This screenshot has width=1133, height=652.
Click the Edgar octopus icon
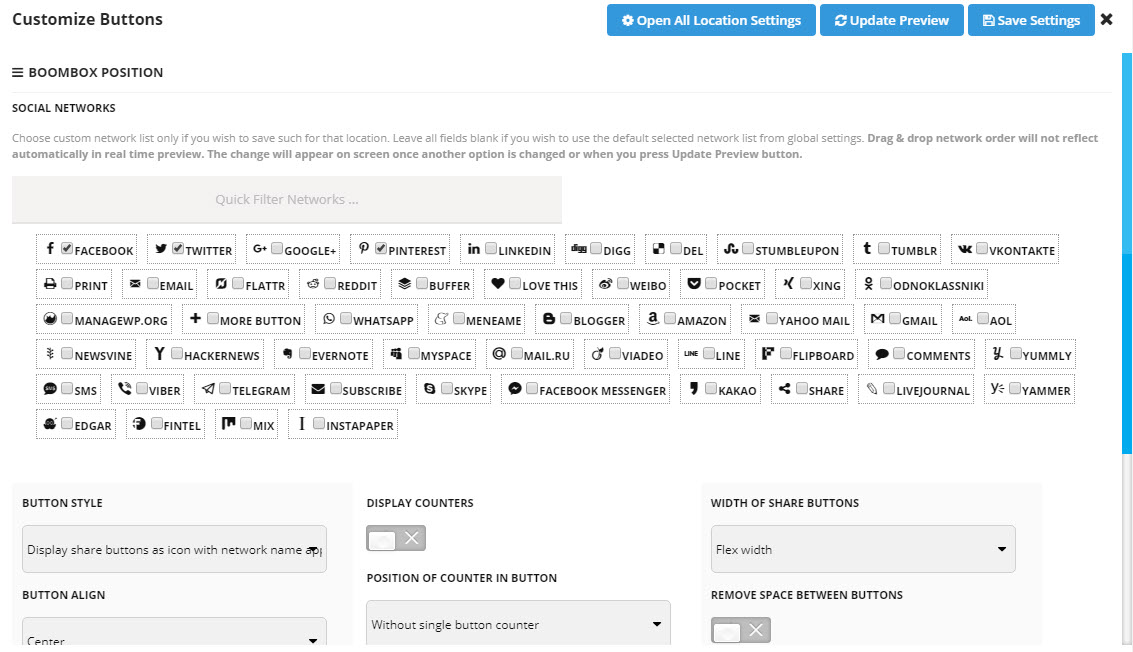click(50, 424)
